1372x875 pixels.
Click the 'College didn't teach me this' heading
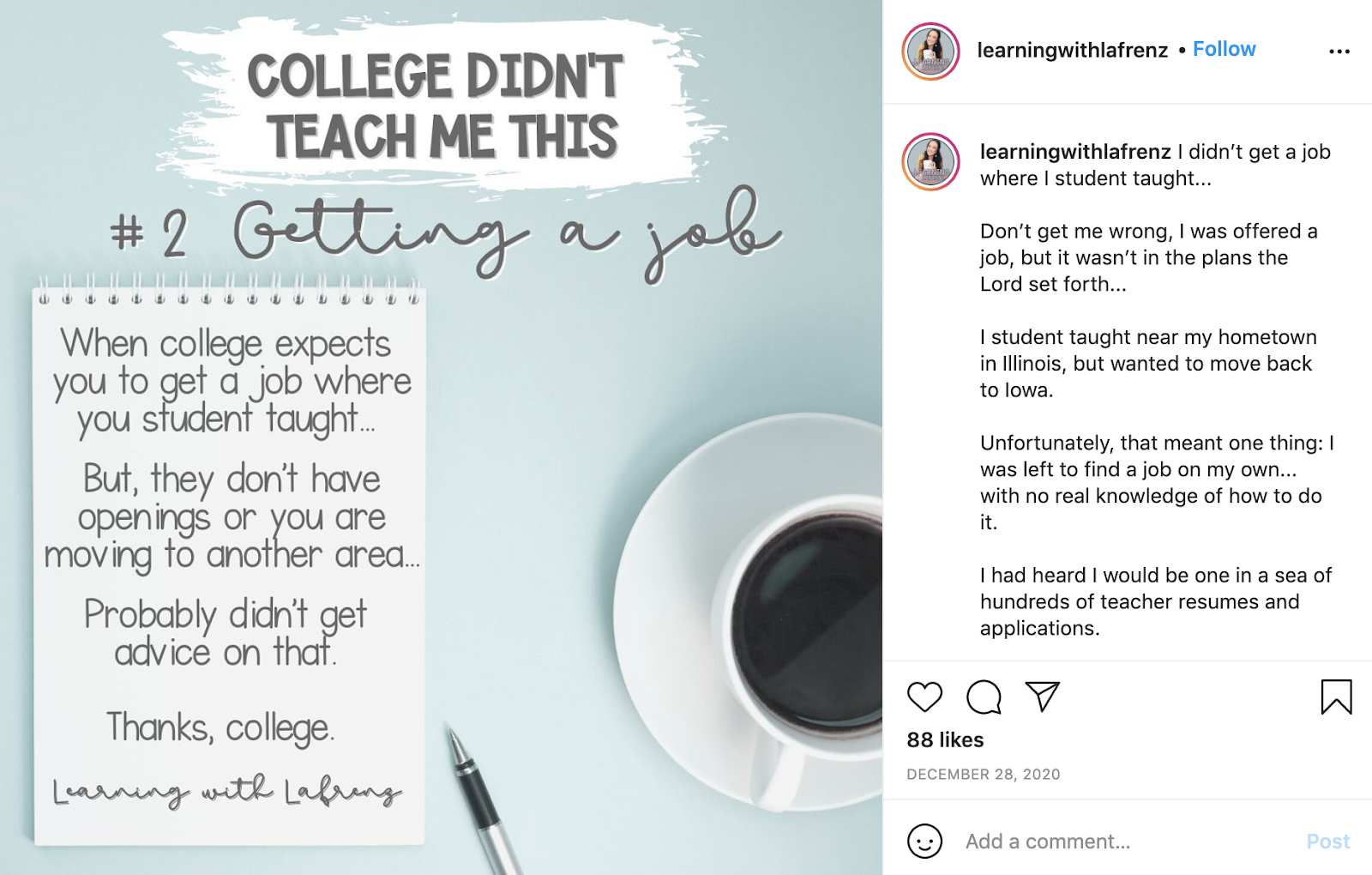[x=436, y=106]
